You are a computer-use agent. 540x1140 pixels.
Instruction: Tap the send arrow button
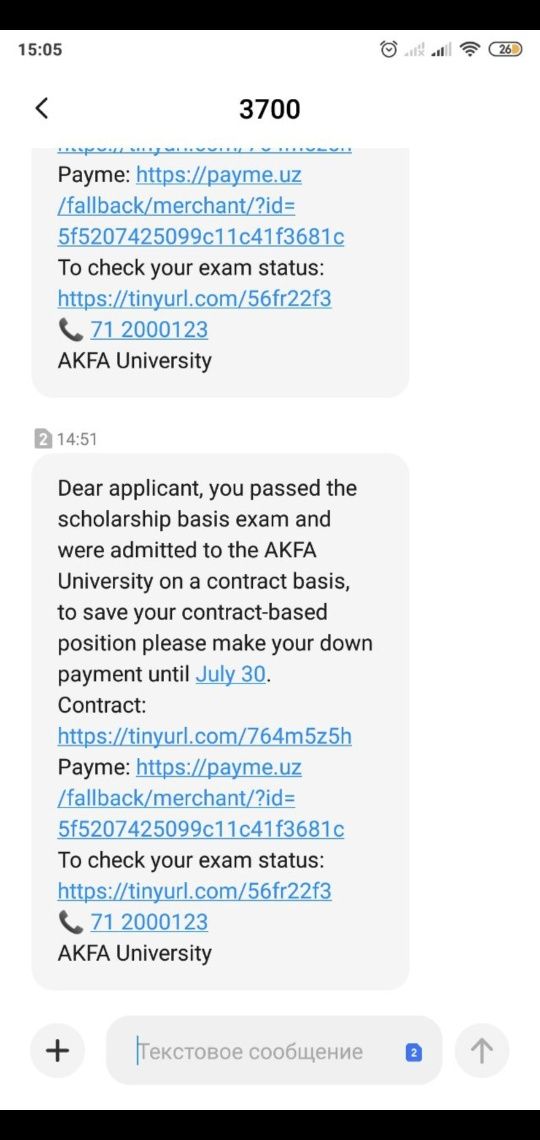(x=481, y=1051)
